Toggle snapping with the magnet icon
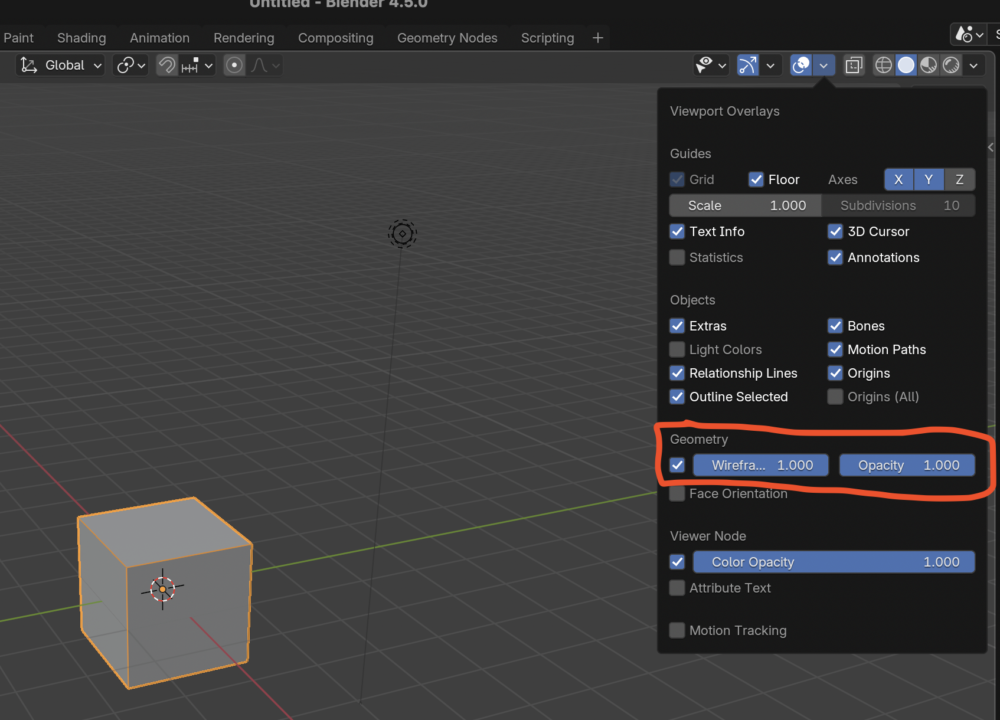This screenshot has width=1000, height=720. (166, 65)
